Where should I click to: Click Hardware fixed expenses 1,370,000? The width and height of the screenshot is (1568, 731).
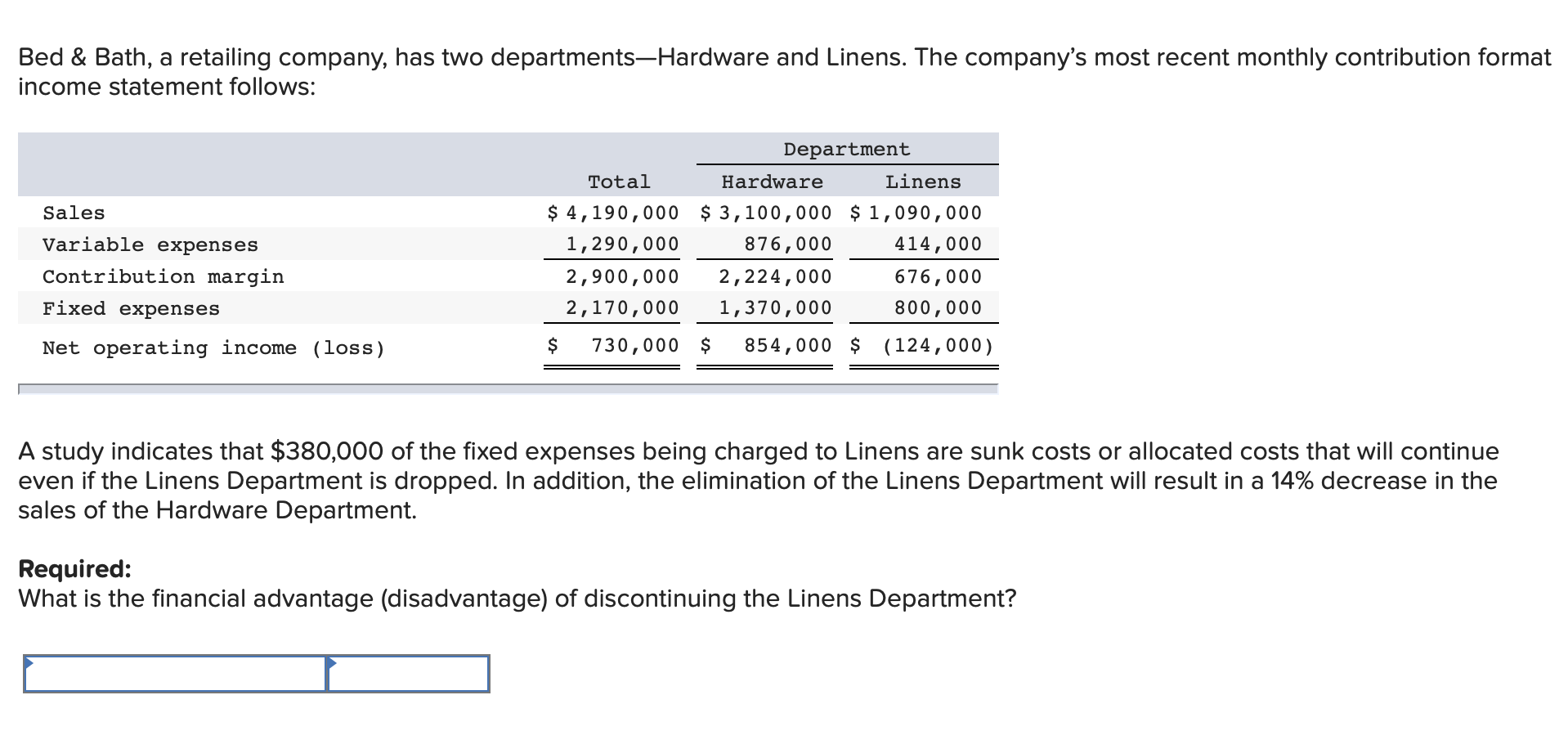click(x=775, y=308)
